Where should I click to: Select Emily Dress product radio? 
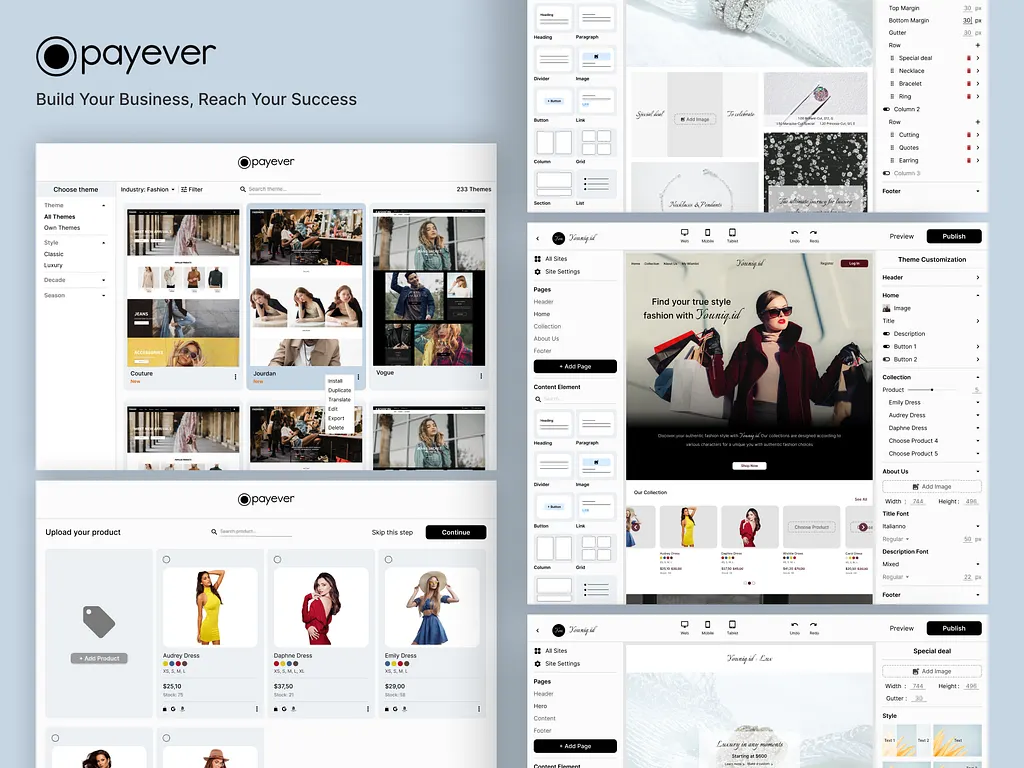389,560
